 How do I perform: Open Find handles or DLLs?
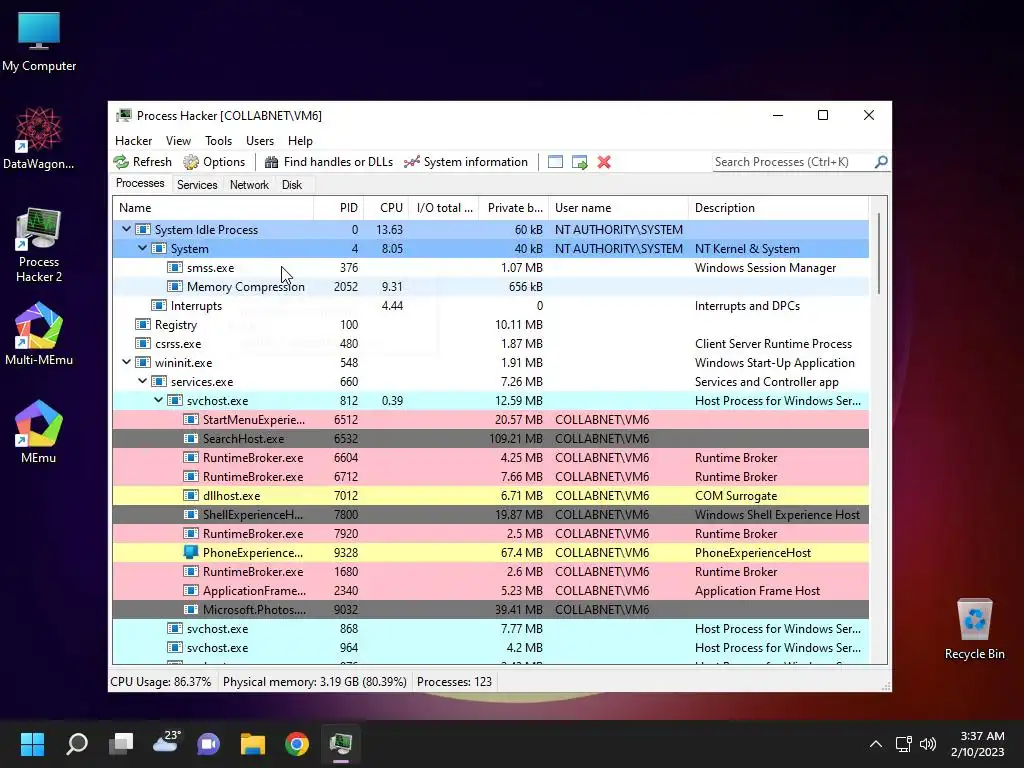coord(328,162)
